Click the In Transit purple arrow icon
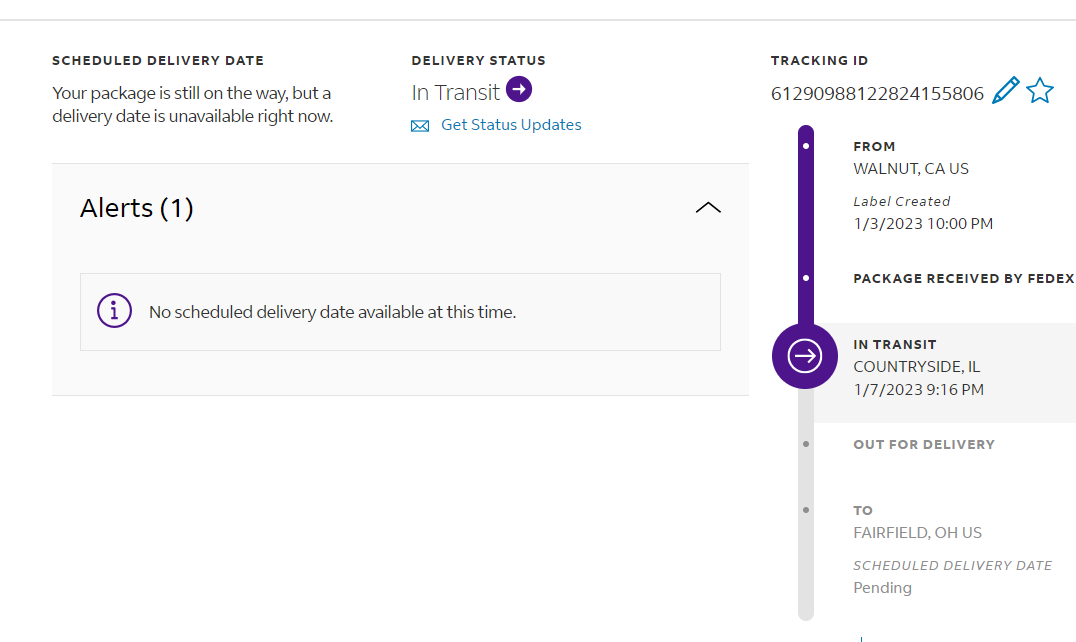This screenshot has height=642, width=1076. (x=519, y=90)
